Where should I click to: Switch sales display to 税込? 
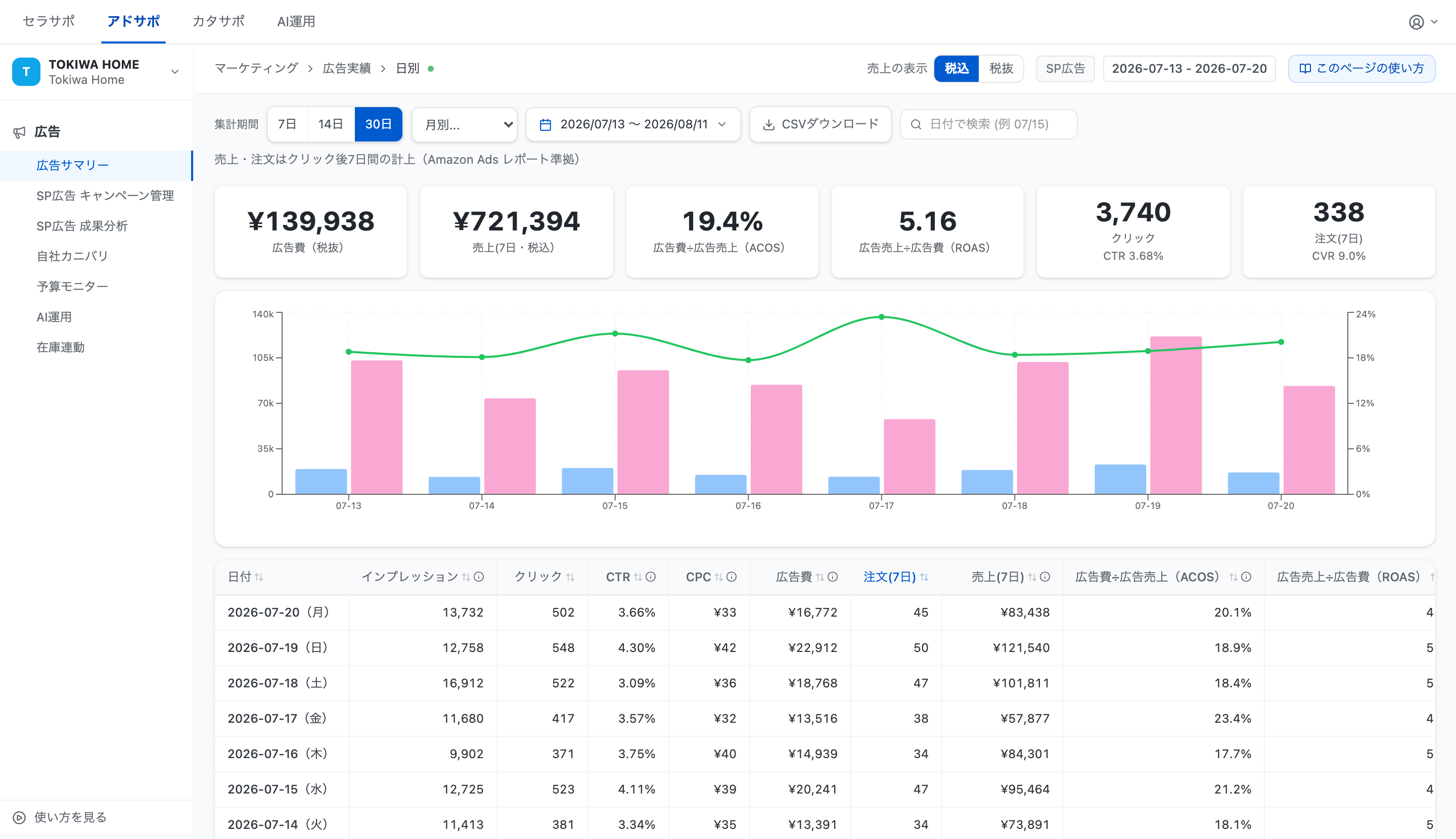click(956, 69)
